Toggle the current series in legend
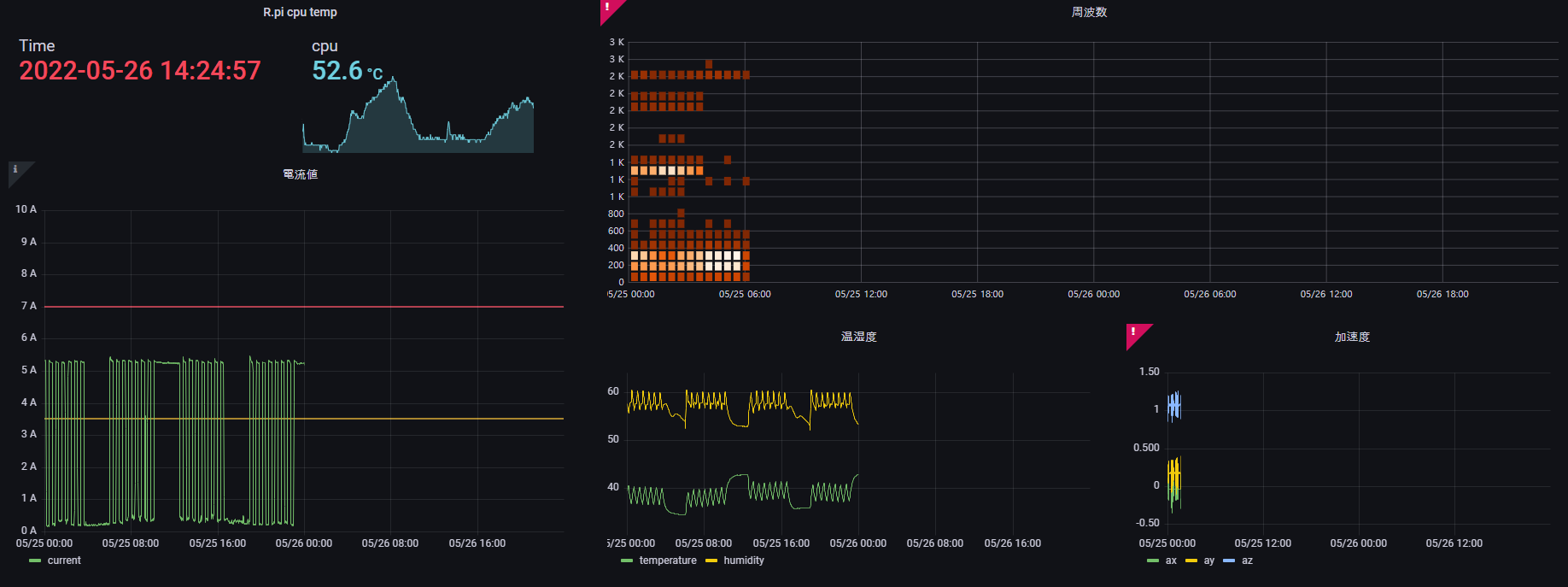This screenshot has width=1568, height=587. click(x=64, y=561)
